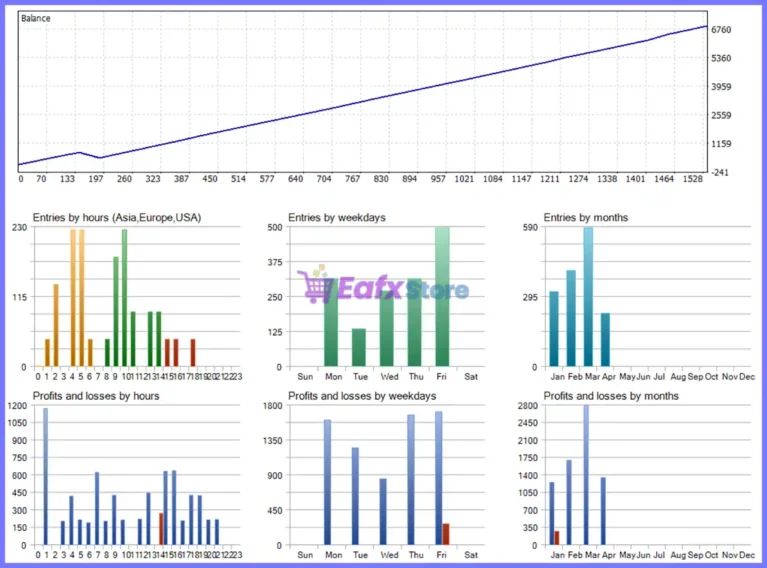767x568 pixels.
Task: Click the 230 value on hours entries axis
Action: click(x=20, y=227)
